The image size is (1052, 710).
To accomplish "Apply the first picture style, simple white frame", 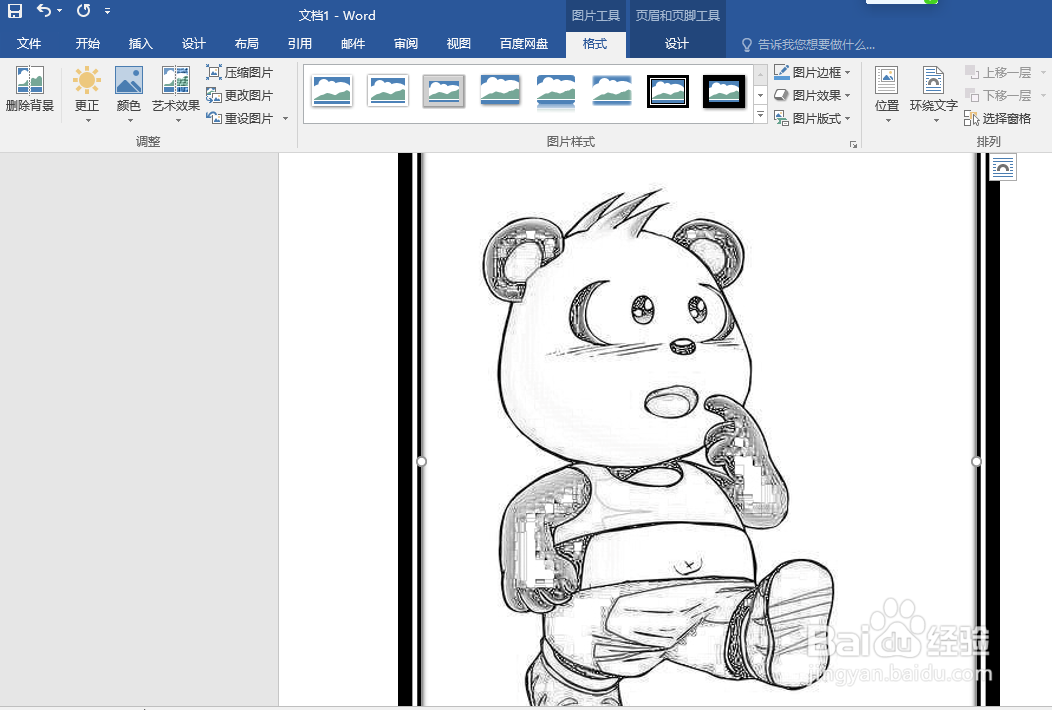I will (332, 91).
